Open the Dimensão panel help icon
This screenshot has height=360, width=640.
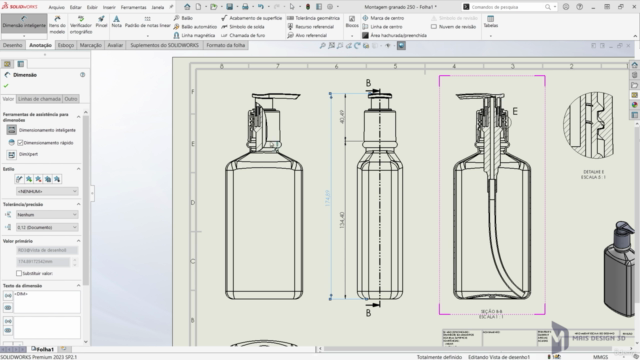[x=82, y=75]
